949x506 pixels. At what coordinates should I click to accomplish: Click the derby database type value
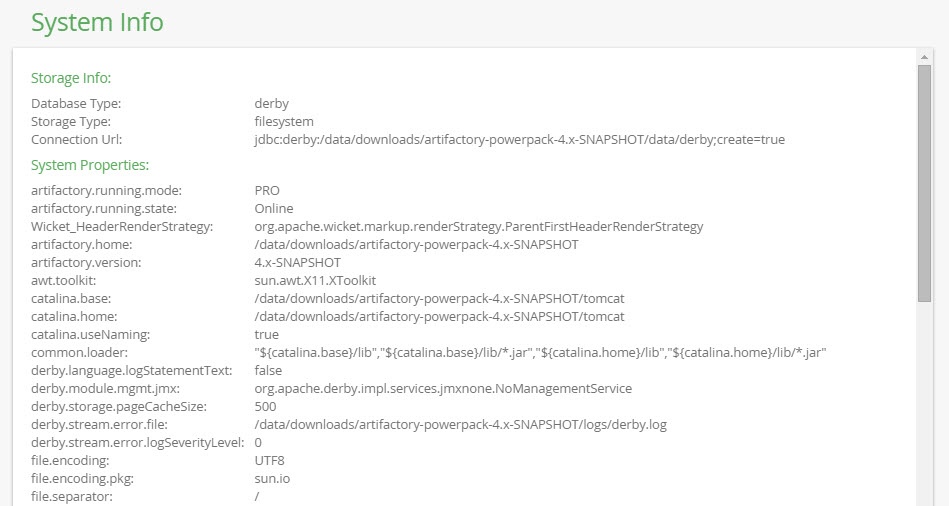[272, 104]
